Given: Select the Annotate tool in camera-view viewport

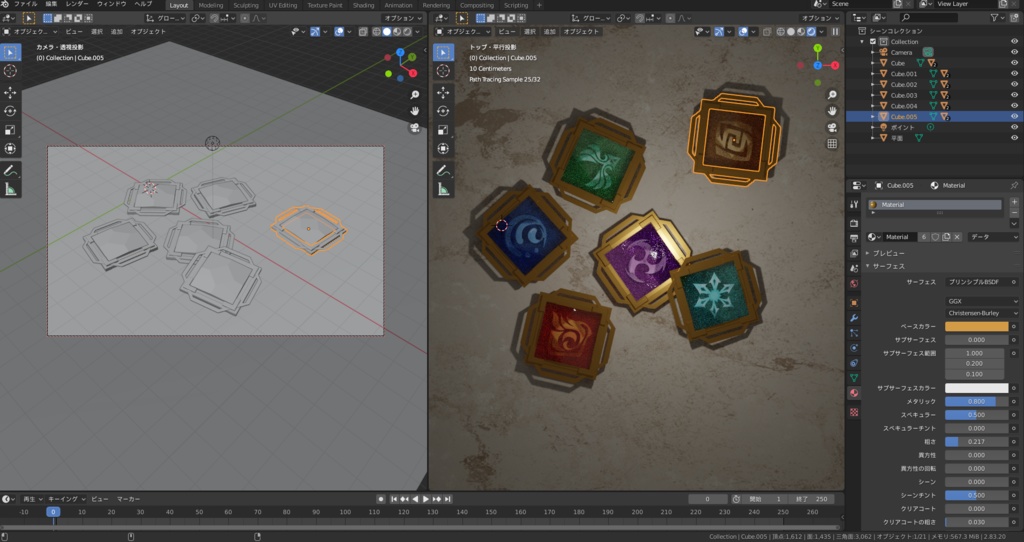Looking at the screenshot, I should click(10, 171).
